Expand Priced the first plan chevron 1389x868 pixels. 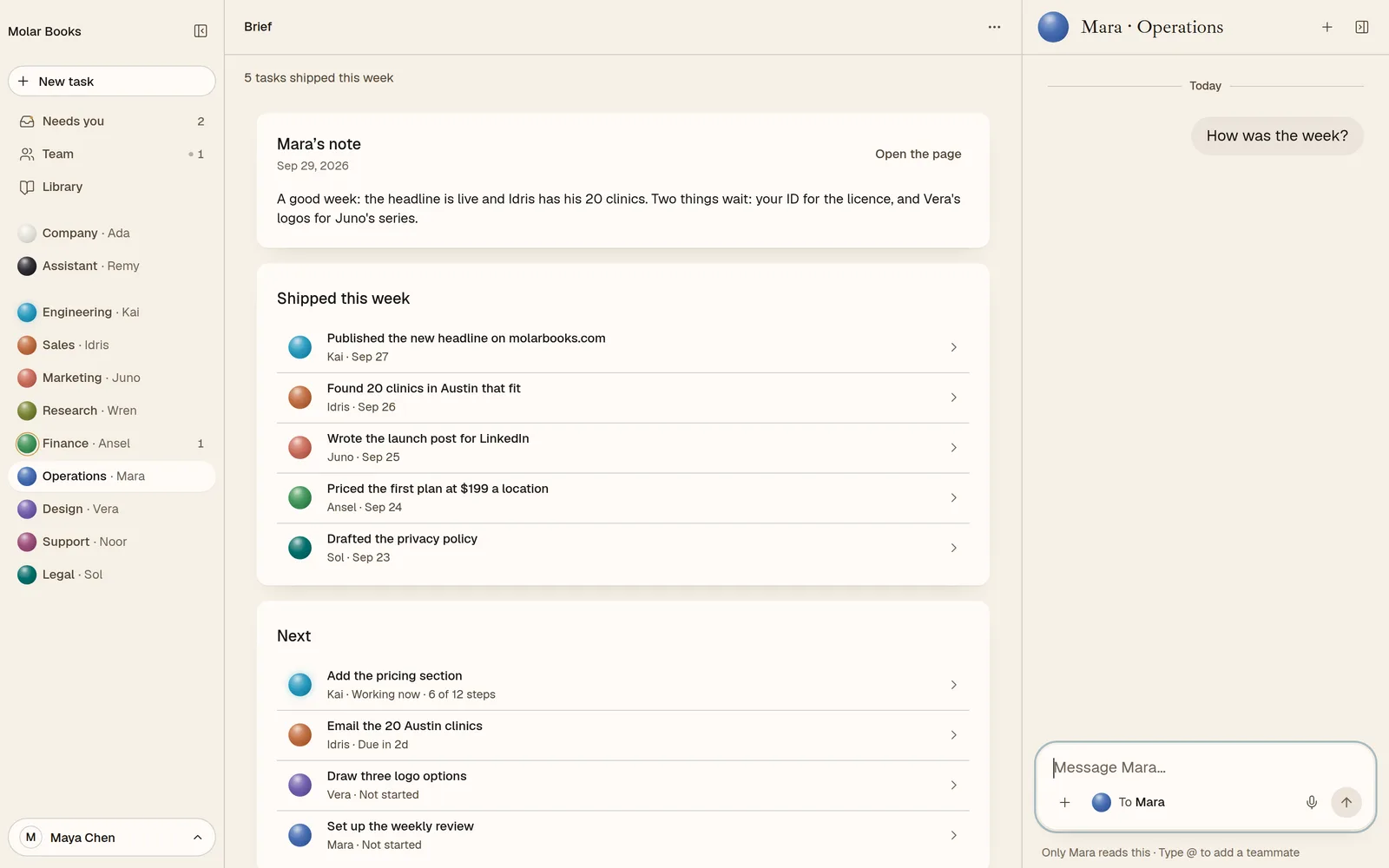coord(953,498)
